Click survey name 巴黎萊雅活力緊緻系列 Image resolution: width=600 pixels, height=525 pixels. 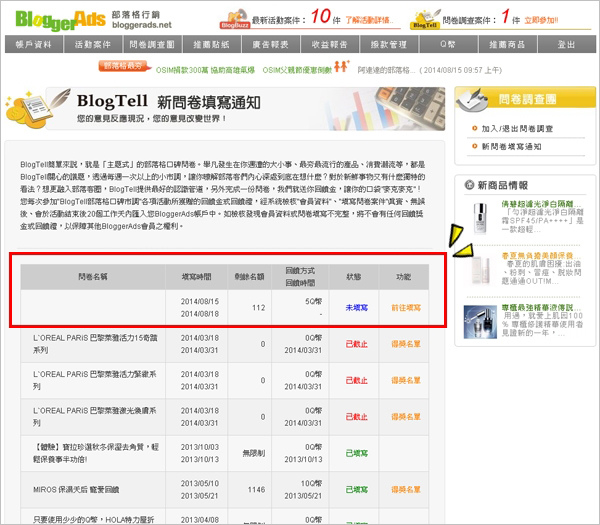[95, 380]
